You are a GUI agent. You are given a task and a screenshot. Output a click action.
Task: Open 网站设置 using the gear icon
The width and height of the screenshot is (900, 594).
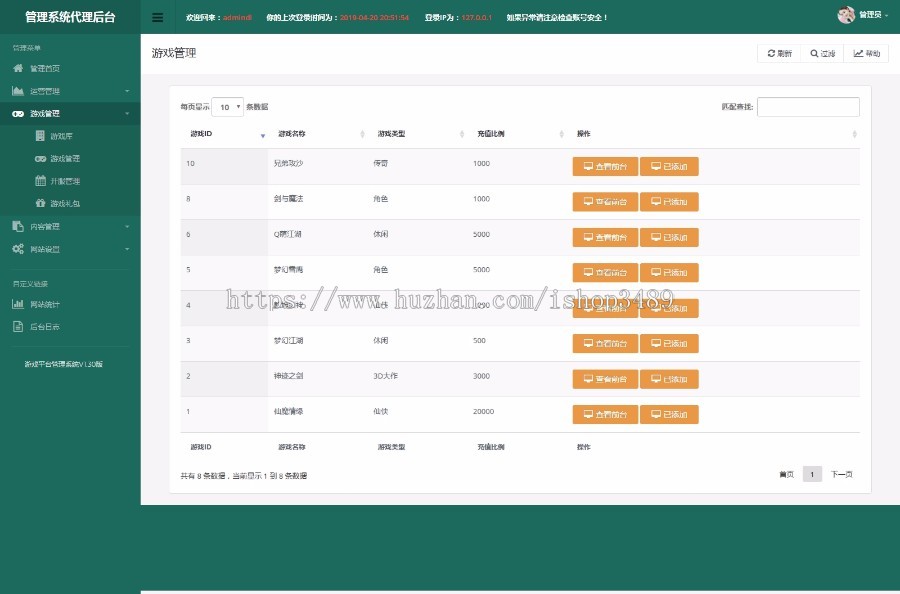tap(18, 247)
